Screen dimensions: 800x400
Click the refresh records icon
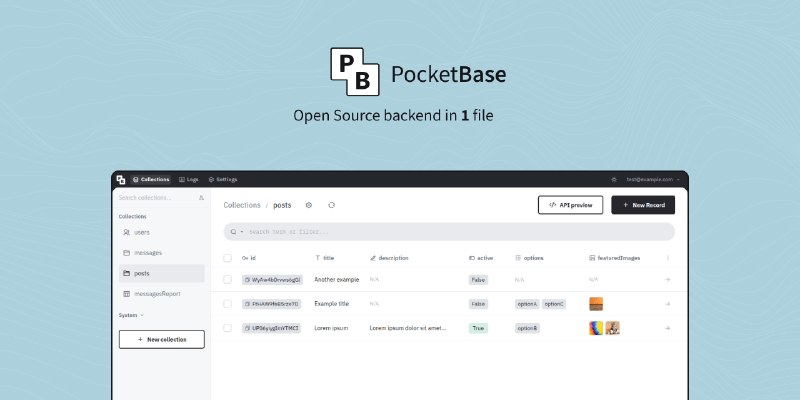pyautogui.click(x=331, y=205)
